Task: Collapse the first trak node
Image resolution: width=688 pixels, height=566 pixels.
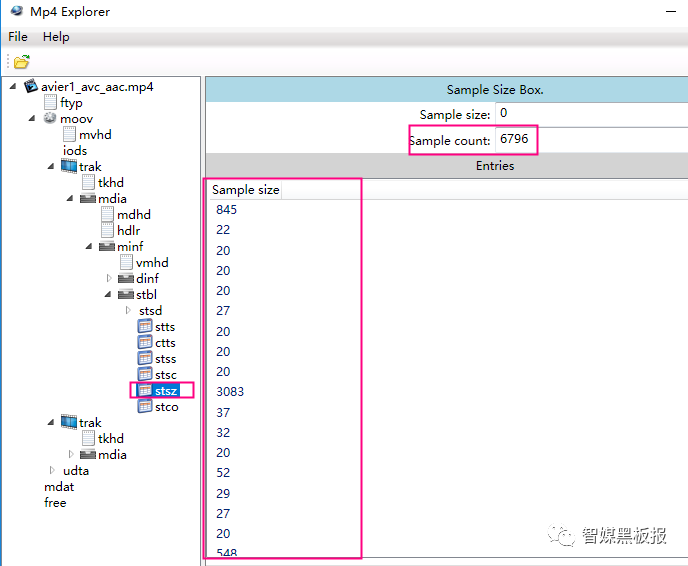Action: pyautogui.click(x=51, y=166)
